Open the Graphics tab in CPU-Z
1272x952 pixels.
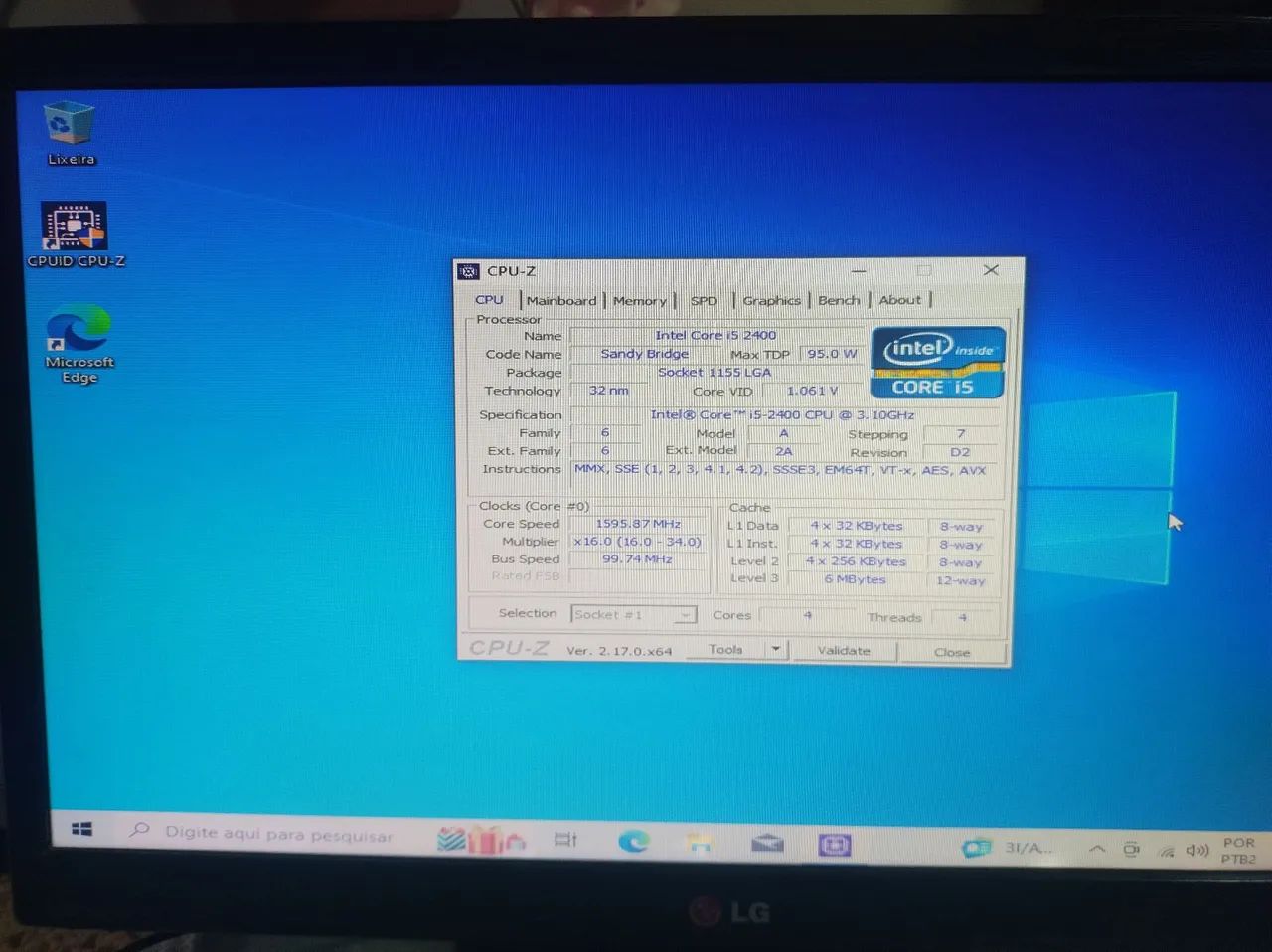771,300
